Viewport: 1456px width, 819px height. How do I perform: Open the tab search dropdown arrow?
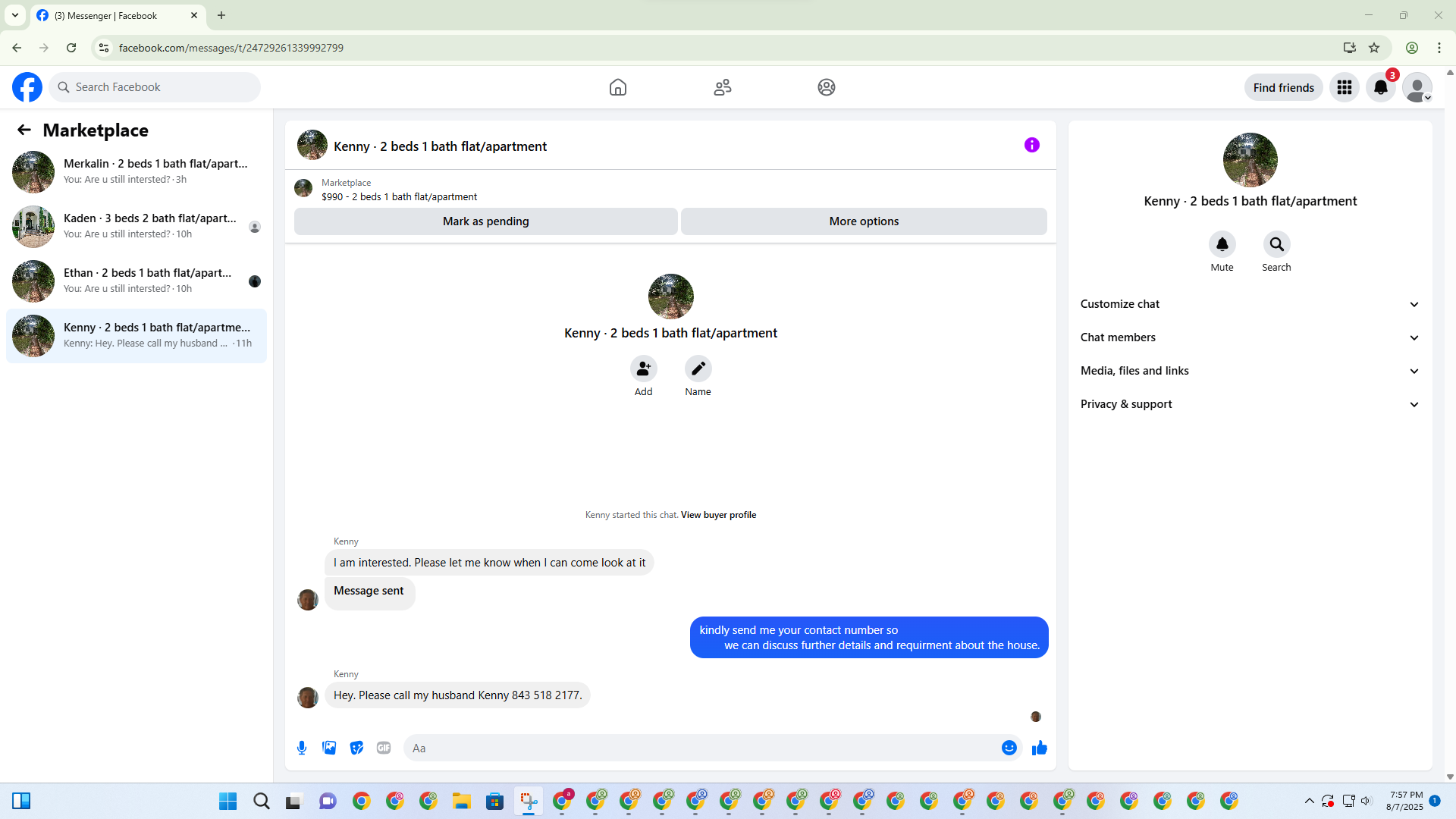[15, 15]
